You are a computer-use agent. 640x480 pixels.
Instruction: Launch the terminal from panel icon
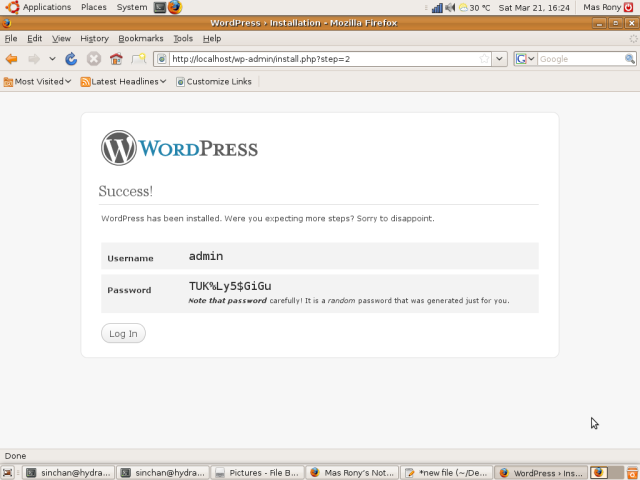(x=160, y=7)
